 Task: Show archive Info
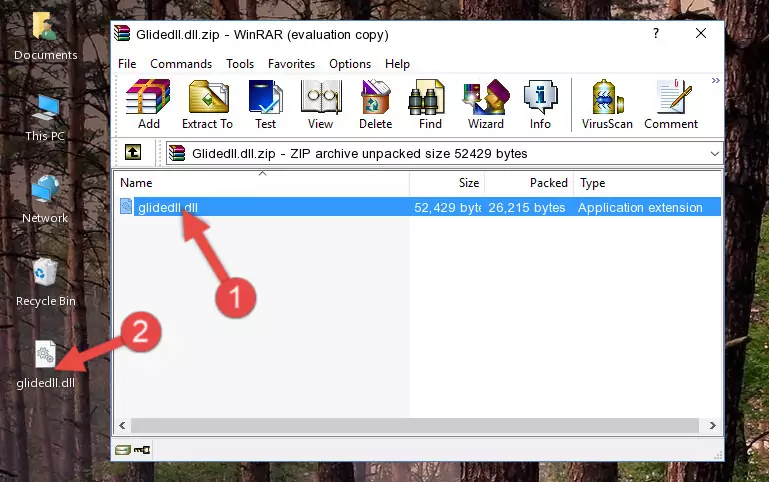[x=540, y=104]
